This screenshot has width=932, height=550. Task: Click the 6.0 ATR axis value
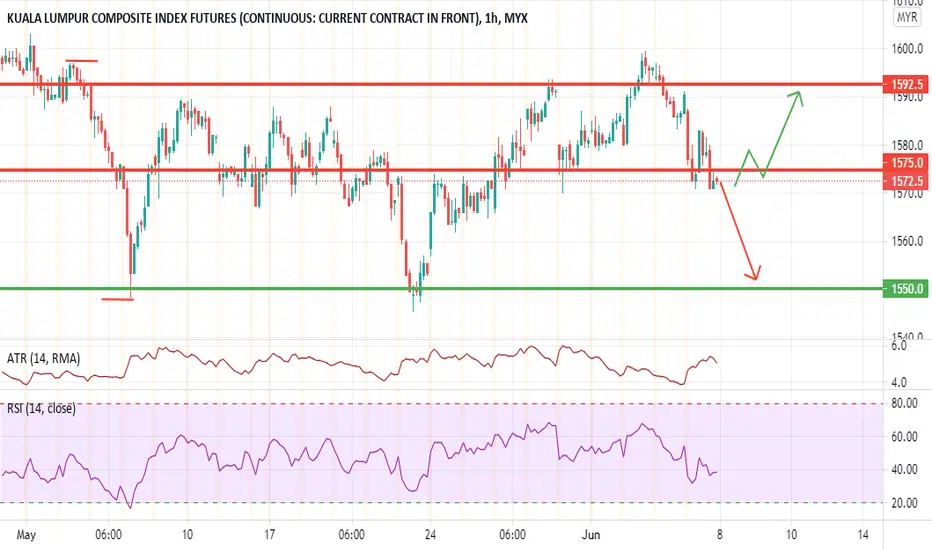(x=899, y=346)
